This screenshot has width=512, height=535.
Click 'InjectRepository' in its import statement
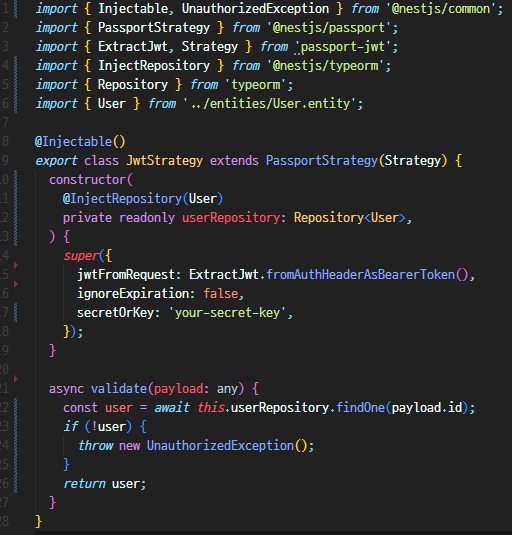tap(154, 66)
